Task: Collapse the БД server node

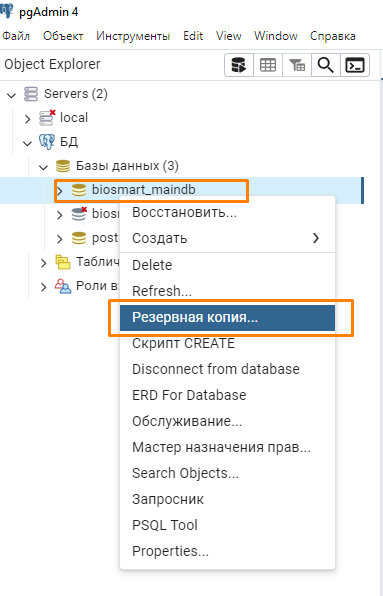Action: 27,143
